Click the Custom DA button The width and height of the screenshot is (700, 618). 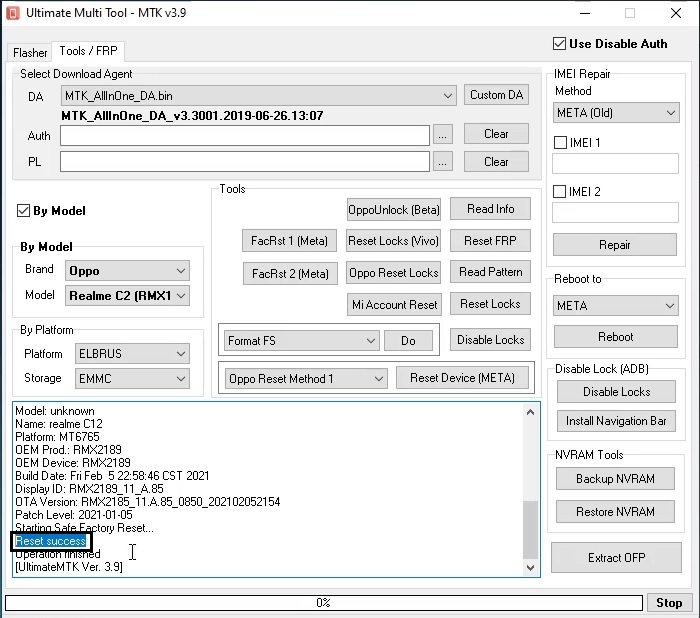[x=496, y=95]
